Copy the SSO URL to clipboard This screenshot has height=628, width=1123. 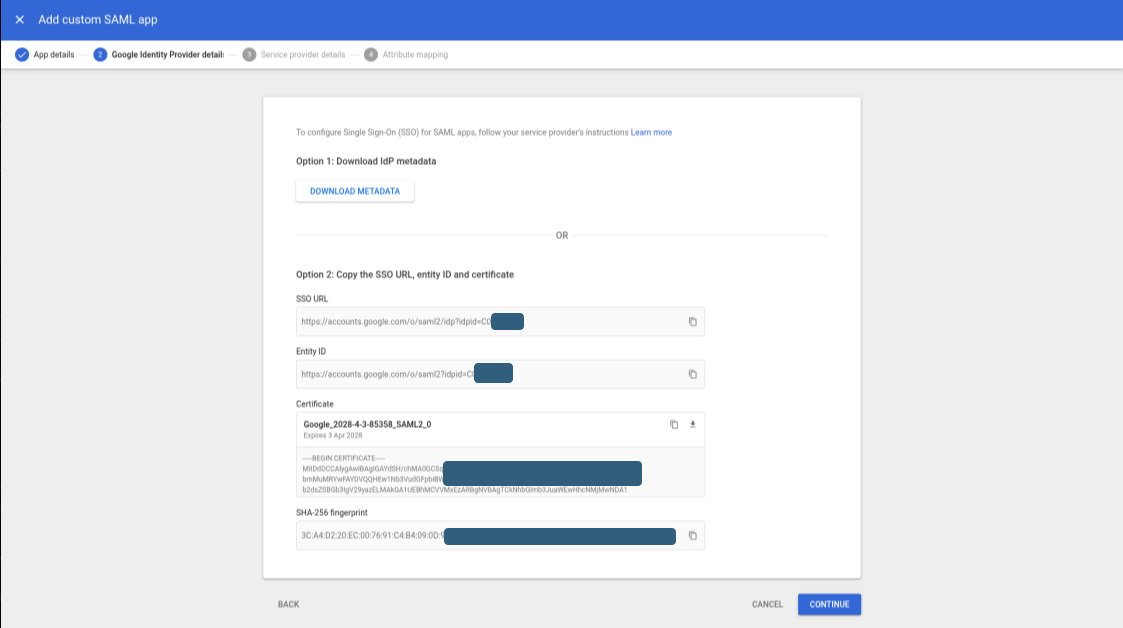692,321
